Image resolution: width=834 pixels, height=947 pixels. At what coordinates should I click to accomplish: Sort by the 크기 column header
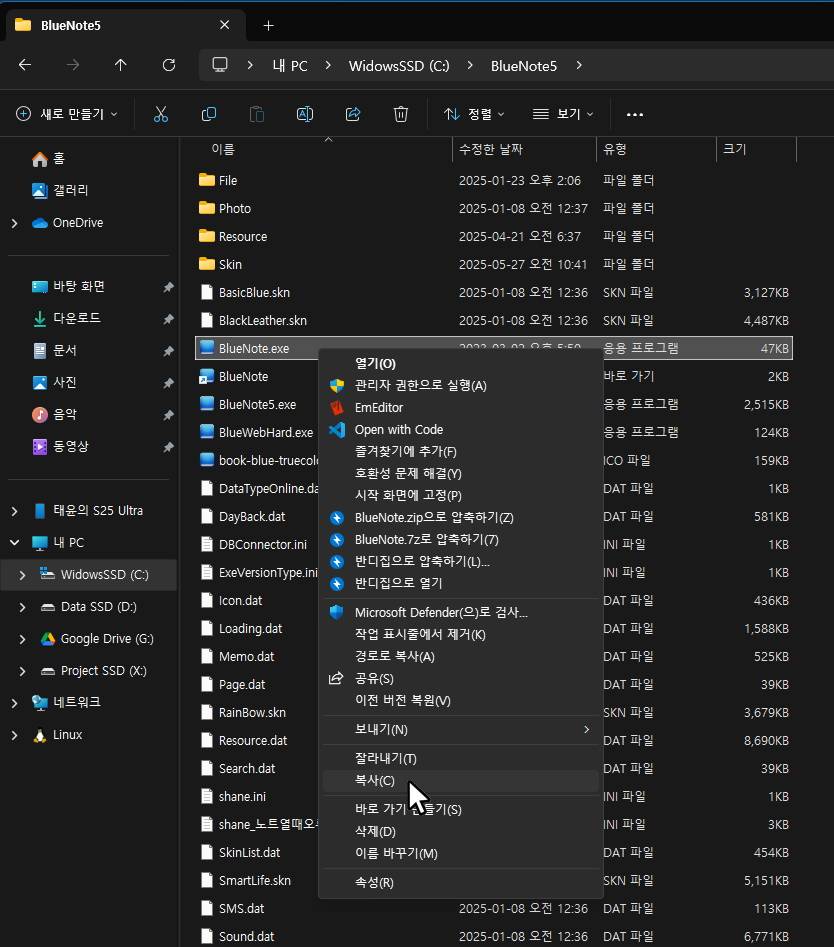pos(735,149)
